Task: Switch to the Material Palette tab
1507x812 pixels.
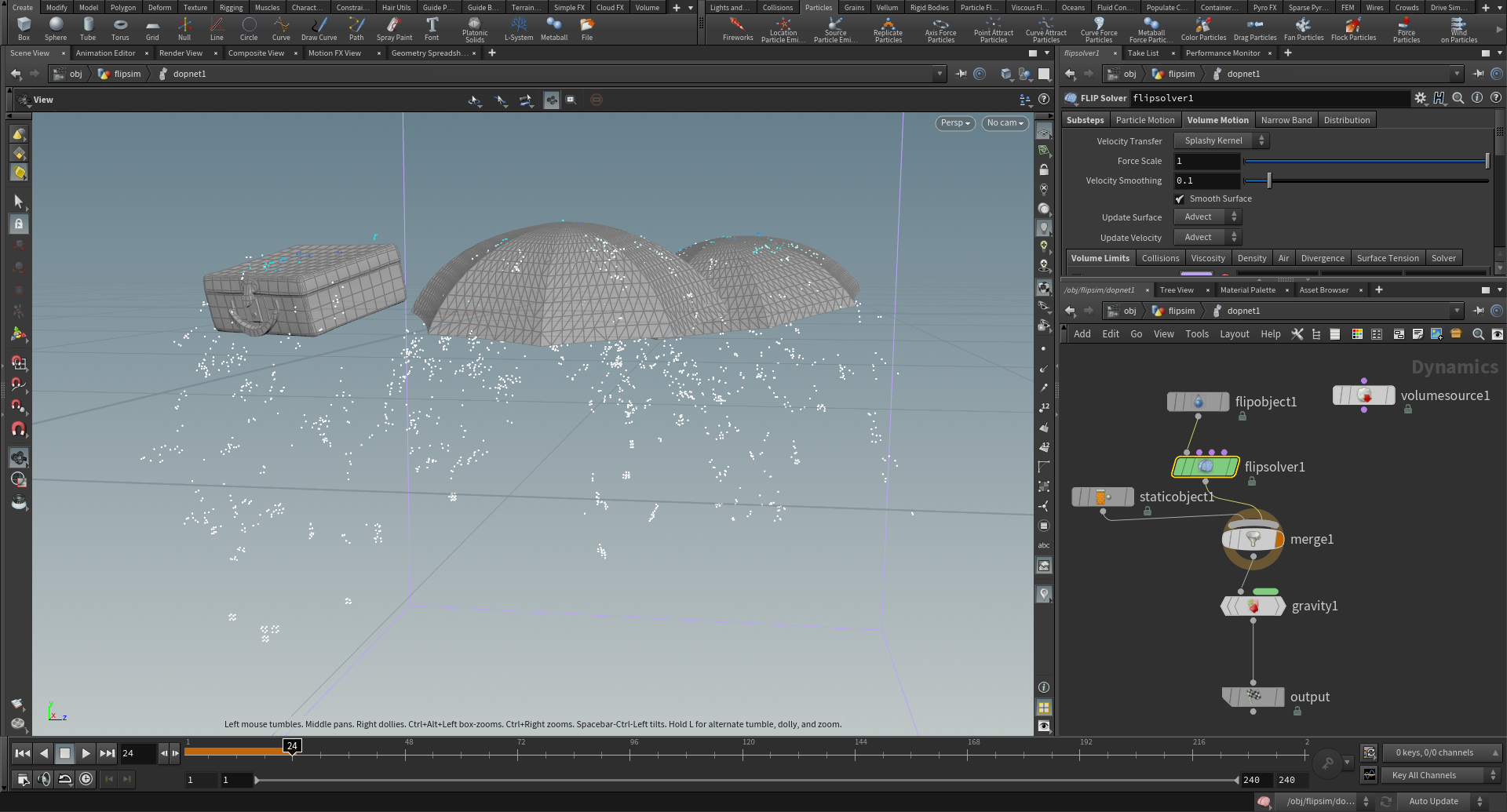Action: [x=1247, y=290]
